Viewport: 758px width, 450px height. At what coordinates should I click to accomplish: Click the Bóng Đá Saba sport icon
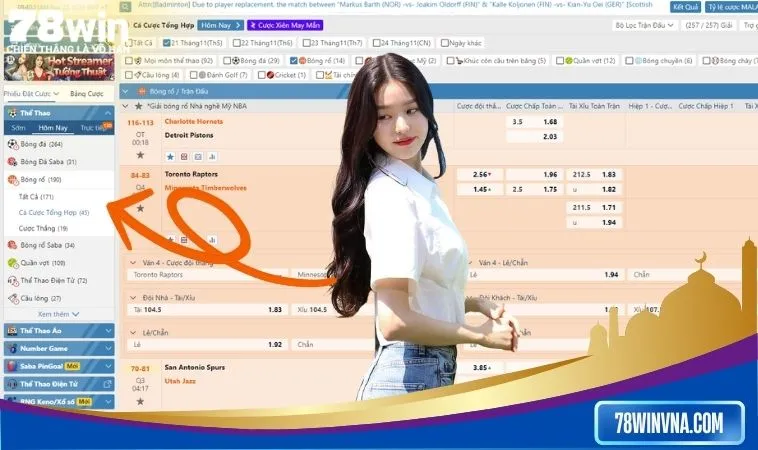tap(13, 161)
